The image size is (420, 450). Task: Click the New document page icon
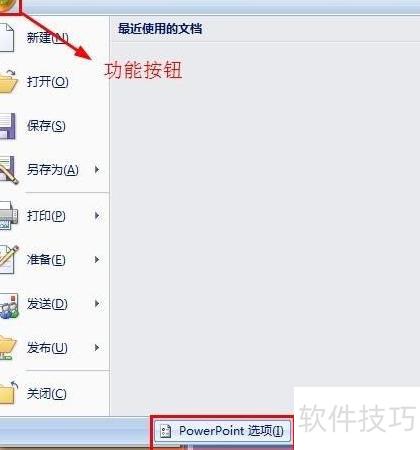click(x=7, y=37)
